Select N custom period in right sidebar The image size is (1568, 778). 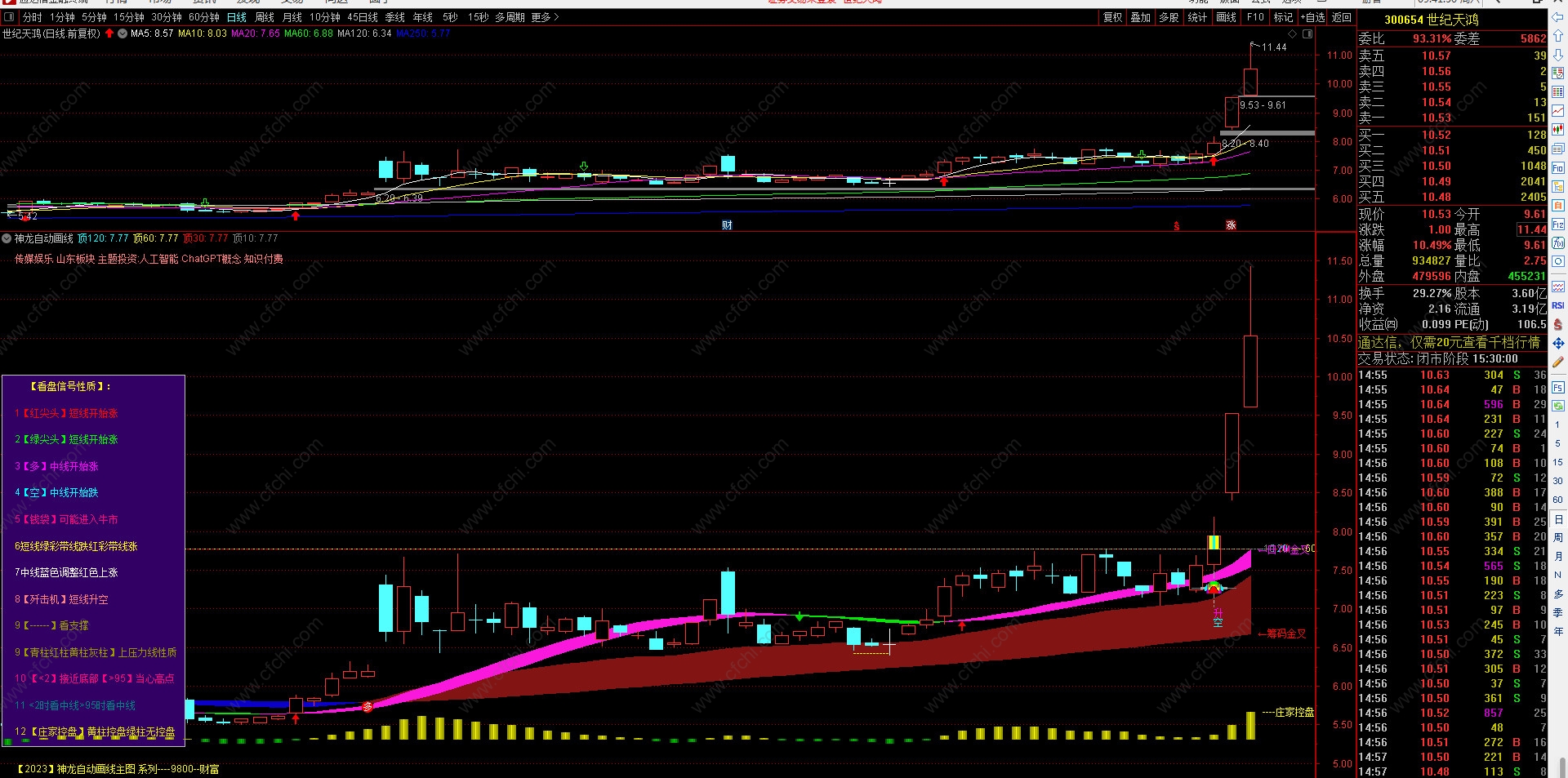coord(1558,576)
